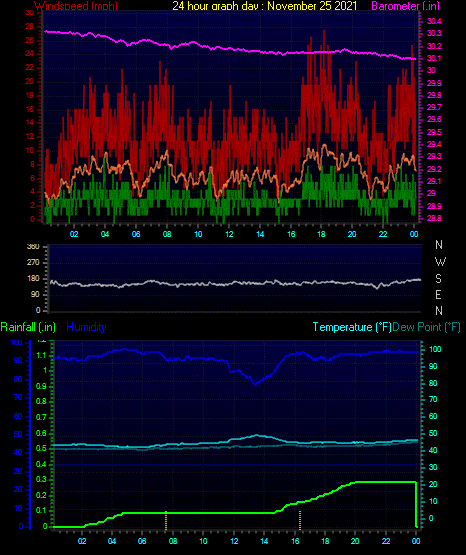Click the Dew Point (°F) legend label
Viewport: 466px width, 555px height.
pos(426,327)
